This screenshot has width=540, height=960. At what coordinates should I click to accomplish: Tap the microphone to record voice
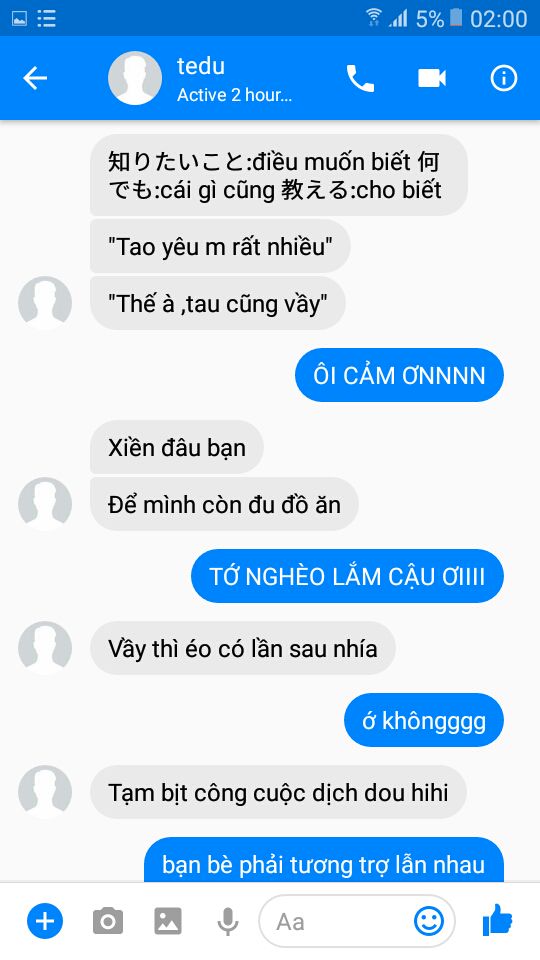point(228,921)
